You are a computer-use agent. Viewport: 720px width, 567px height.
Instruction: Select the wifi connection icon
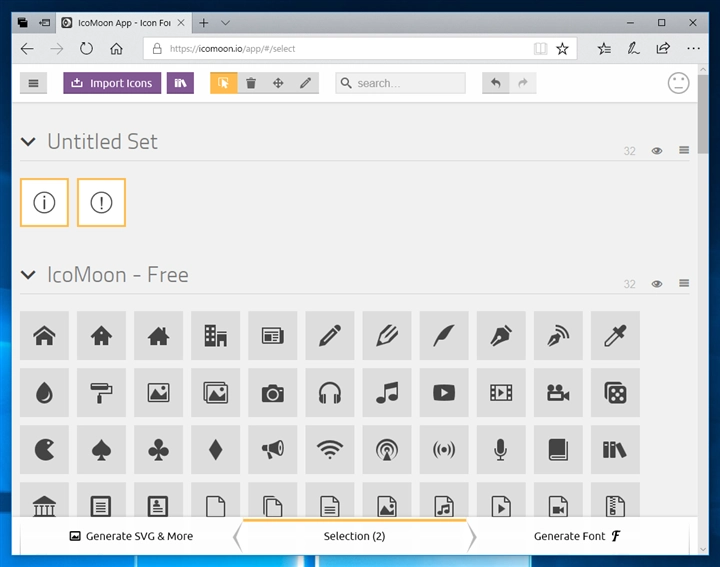pyautogui.click(x=330, y=449)
